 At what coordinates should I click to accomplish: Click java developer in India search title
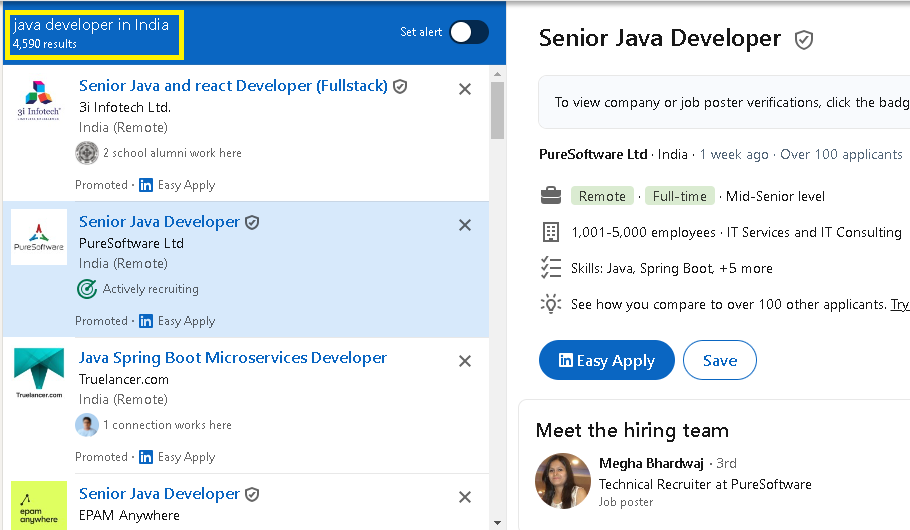pos(91,25)
